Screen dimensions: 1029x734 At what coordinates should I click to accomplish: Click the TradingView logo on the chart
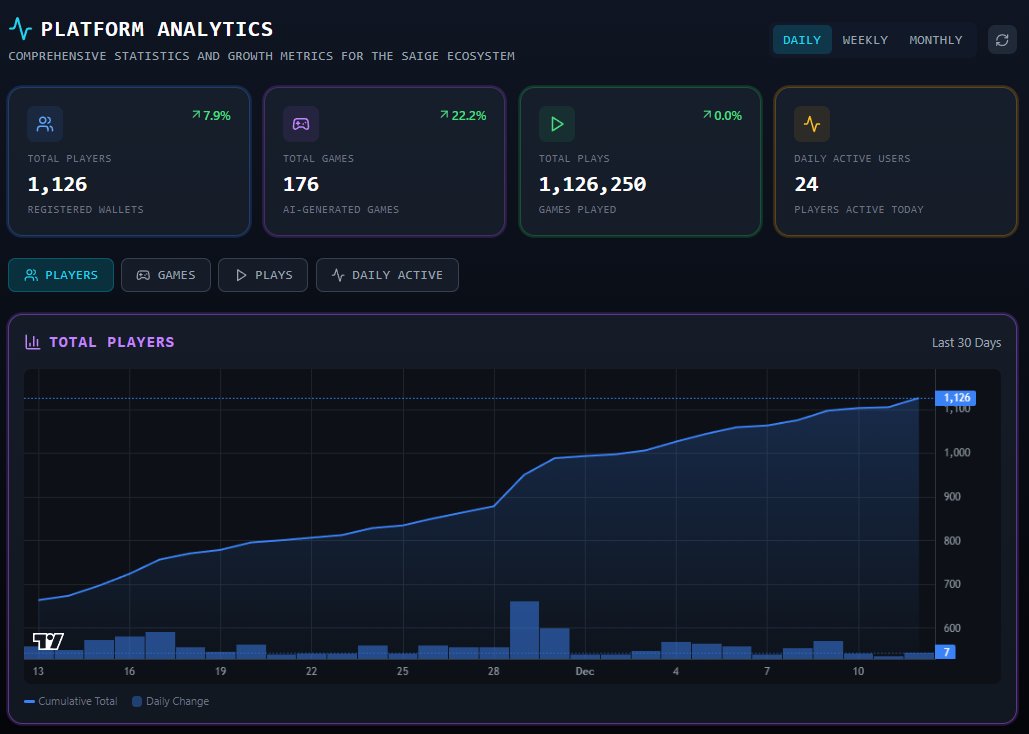[x=48, y=641]
